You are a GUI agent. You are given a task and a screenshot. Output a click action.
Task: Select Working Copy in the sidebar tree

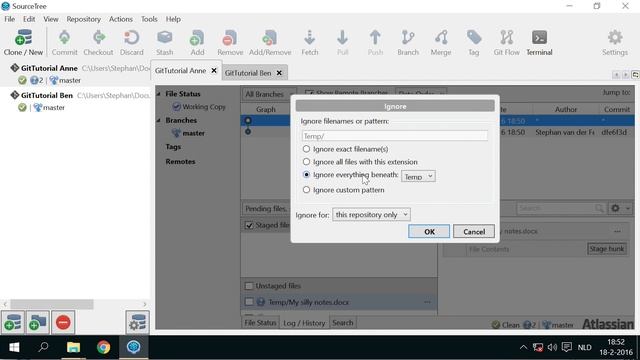coord(199,107)
